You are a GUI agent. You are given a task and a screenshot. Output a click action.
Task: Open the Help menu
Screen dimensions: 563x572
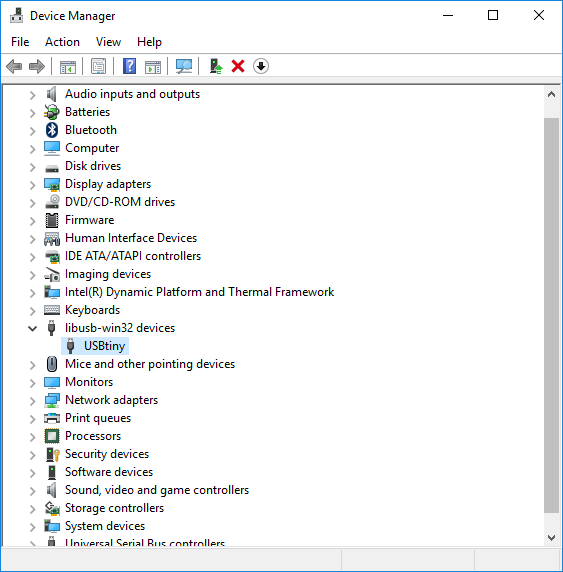(150, 42)
